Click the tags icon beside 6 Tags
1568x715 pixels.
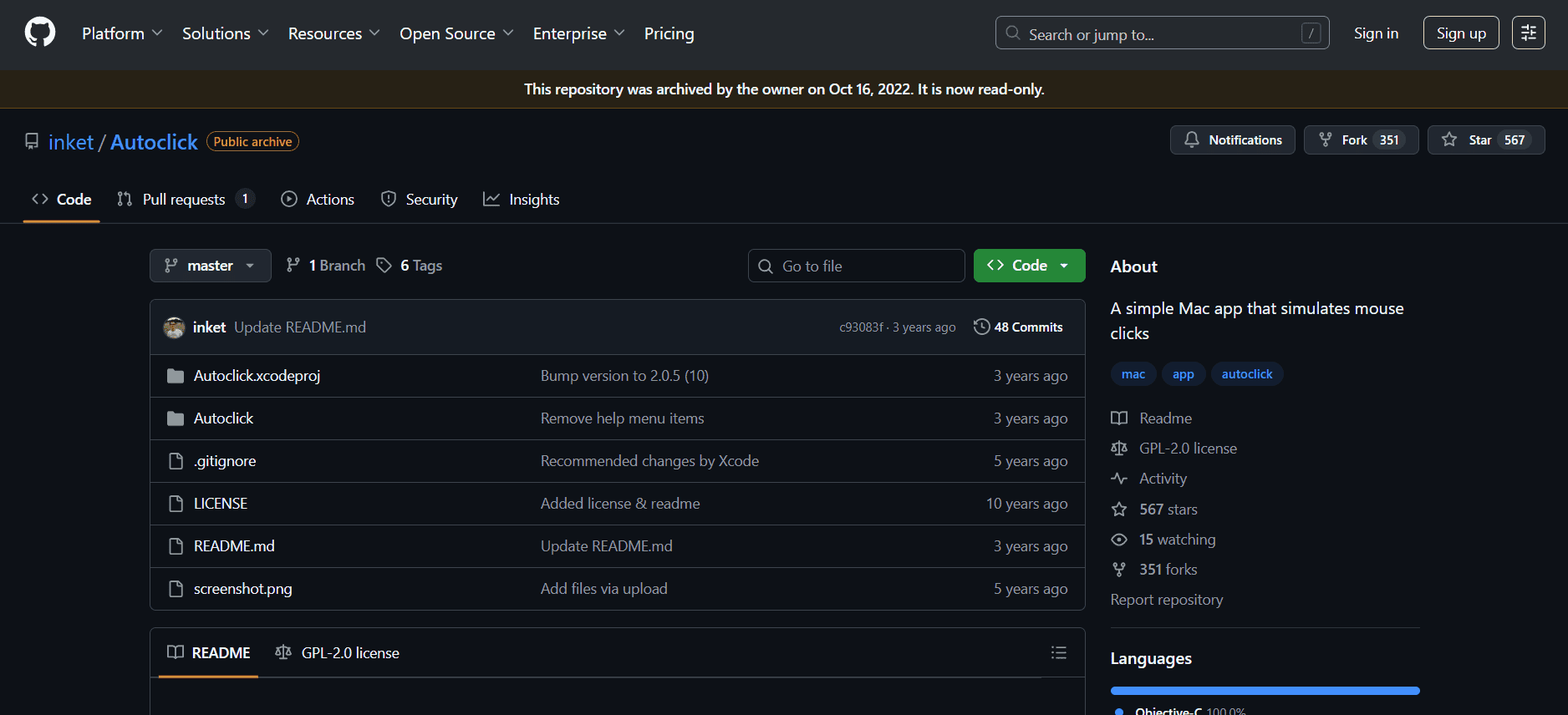point(384,266)
